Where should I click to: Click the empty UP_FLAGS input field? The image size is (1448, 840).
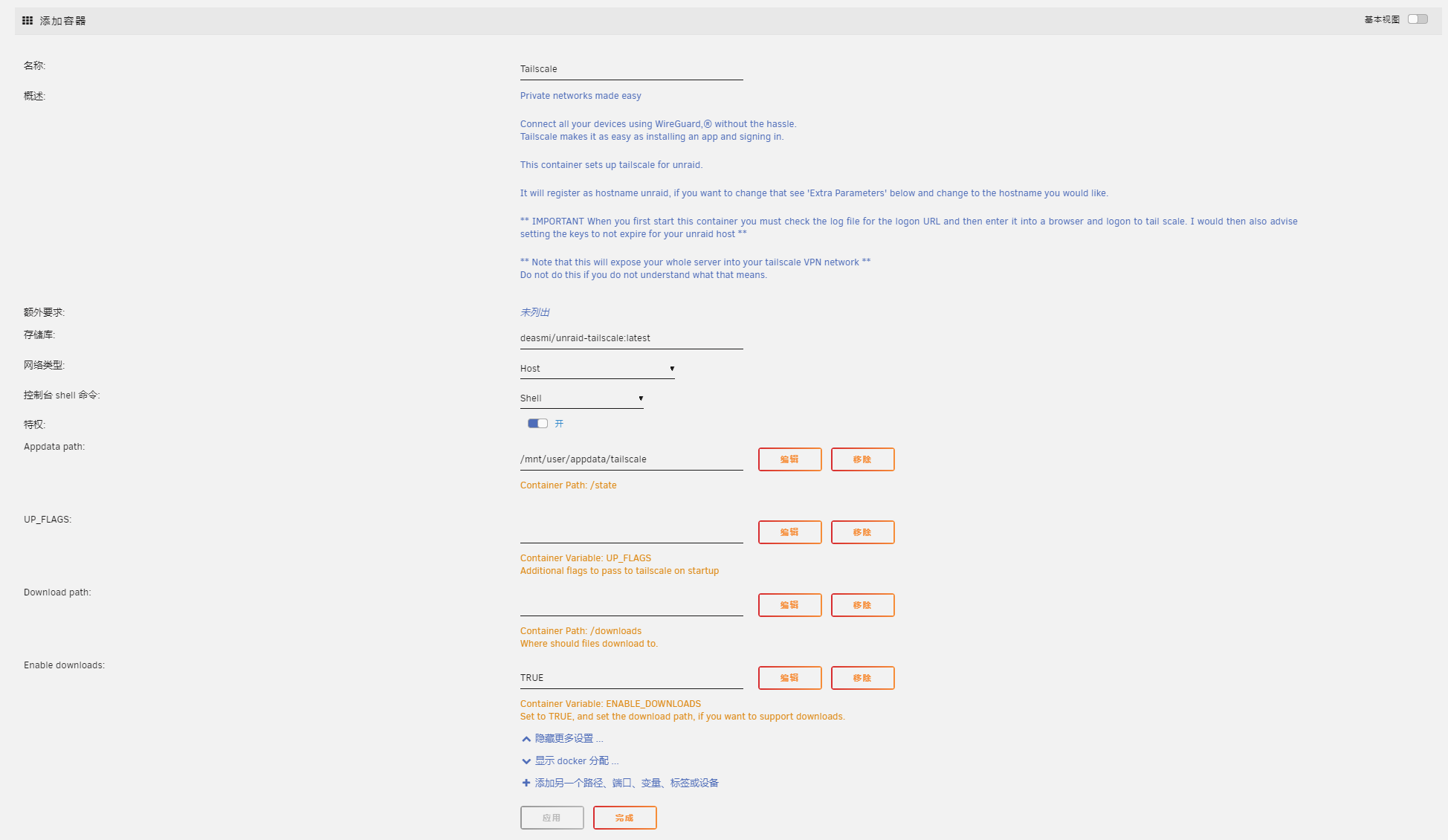pyautogui.click(x=631, y=531)
